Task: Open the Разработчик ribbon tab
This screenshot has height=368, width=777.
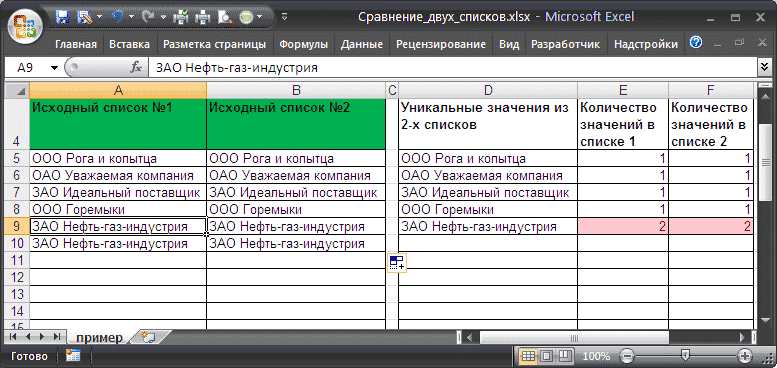Action: (x=565, y=44)
